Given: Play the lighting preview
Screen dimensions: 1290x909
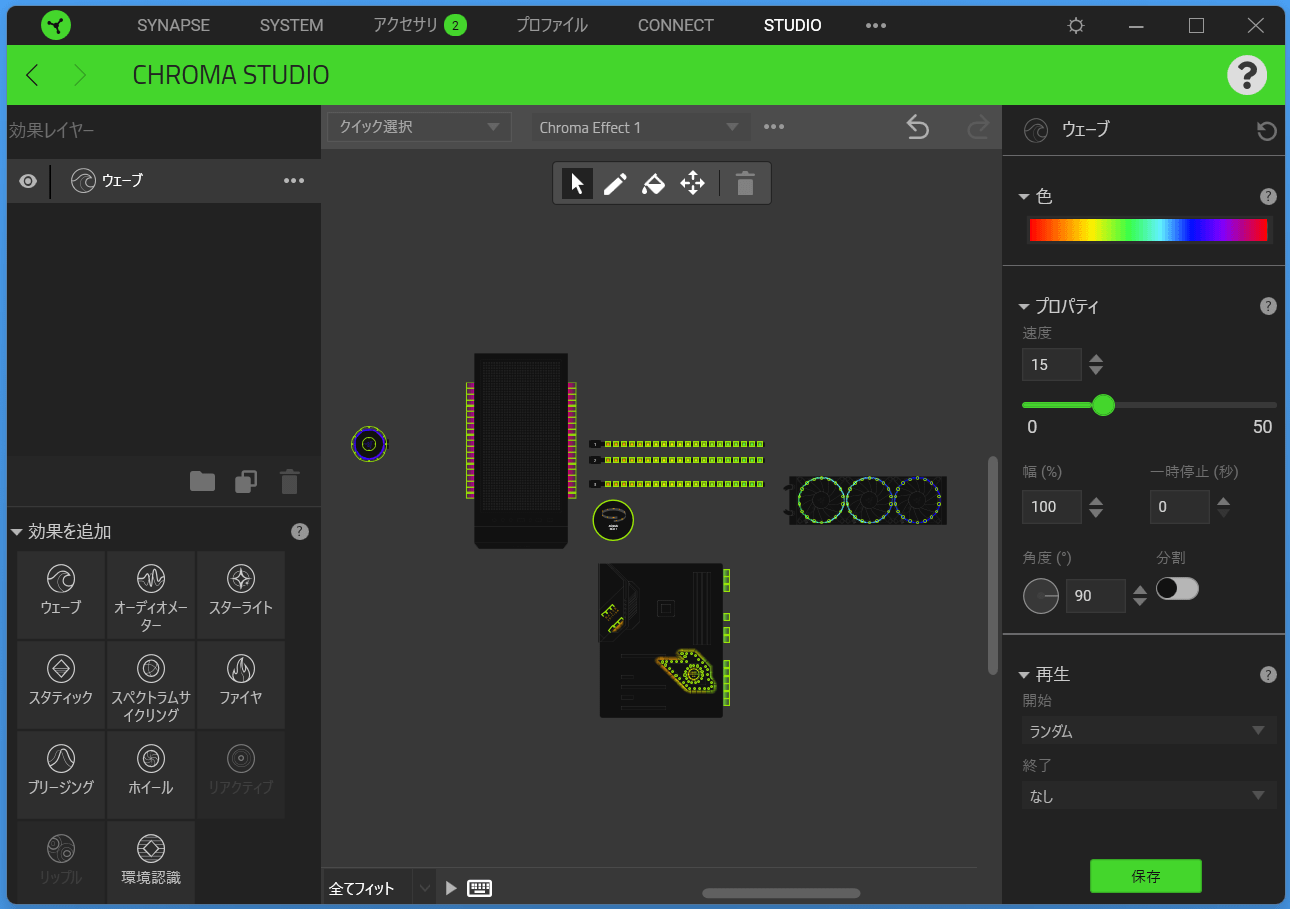Looking at the screenshot, I should tap(451, 888).
